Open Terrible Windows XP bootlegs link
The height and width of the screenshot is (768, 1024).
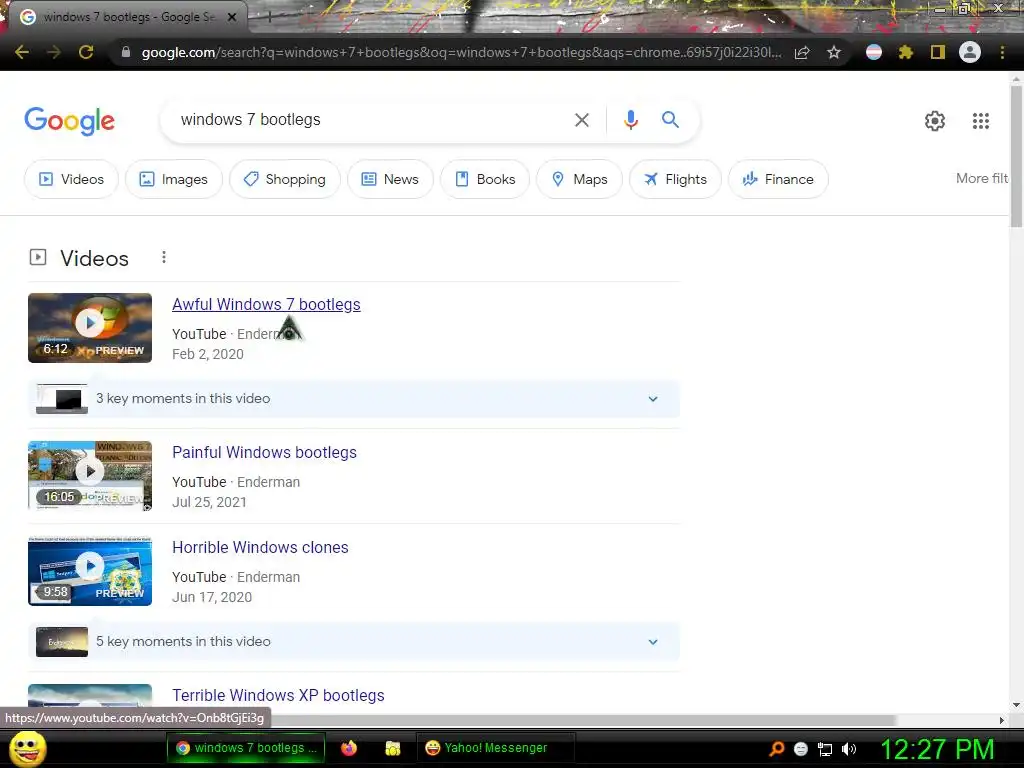278,696
